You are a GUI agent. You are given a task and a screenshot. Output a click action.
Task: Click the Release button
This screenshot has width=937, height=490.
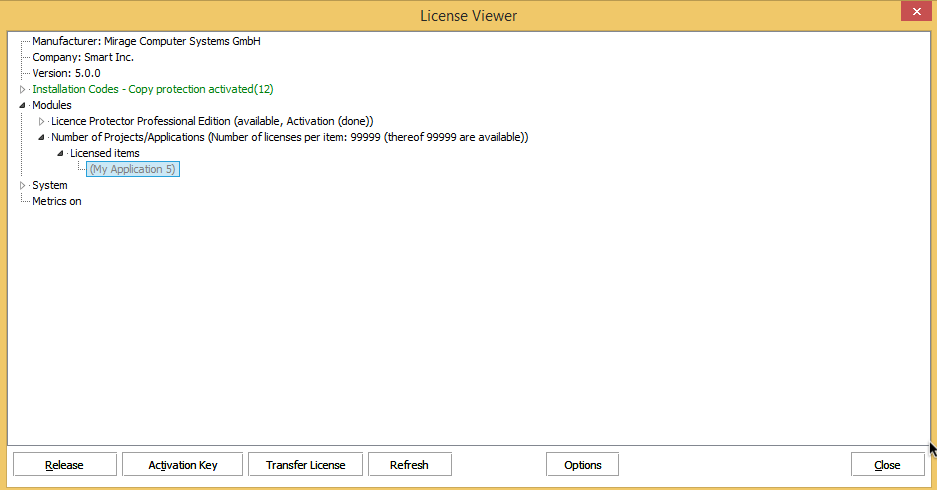tap(65, 464)
